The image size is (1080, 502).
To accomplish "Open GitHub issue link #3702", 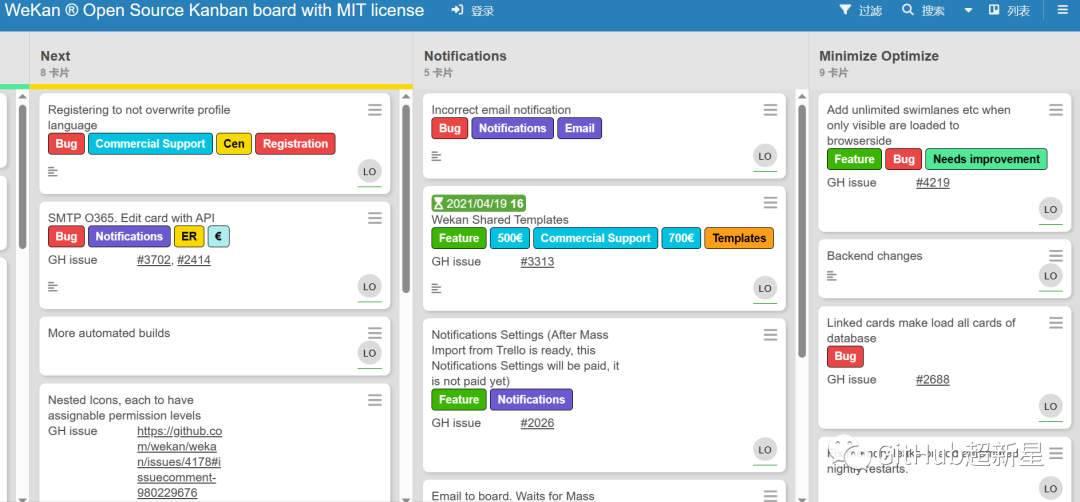I will (x=153, y=260).
